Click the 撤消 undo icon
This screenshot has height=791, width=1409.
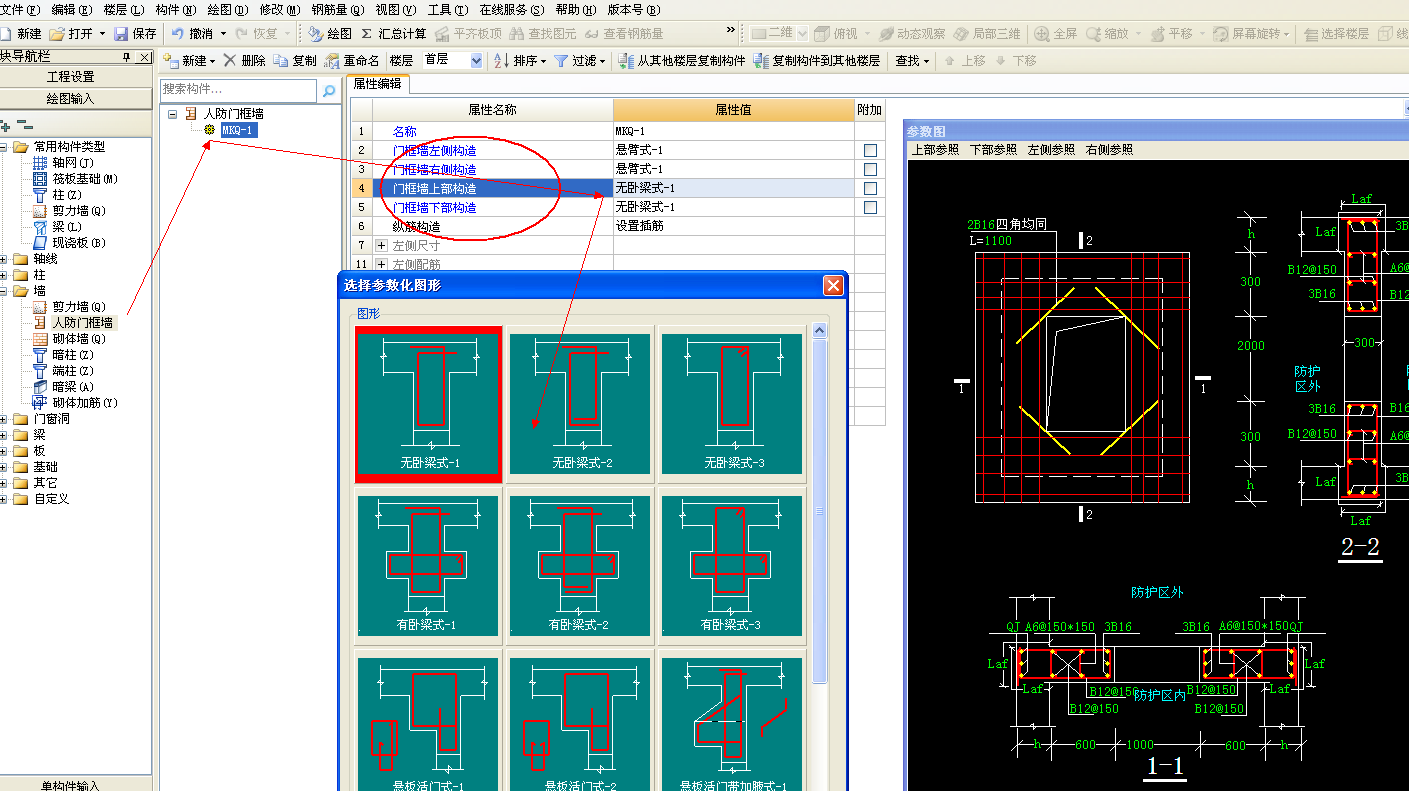pyautogui.click(x=177, y=33)
